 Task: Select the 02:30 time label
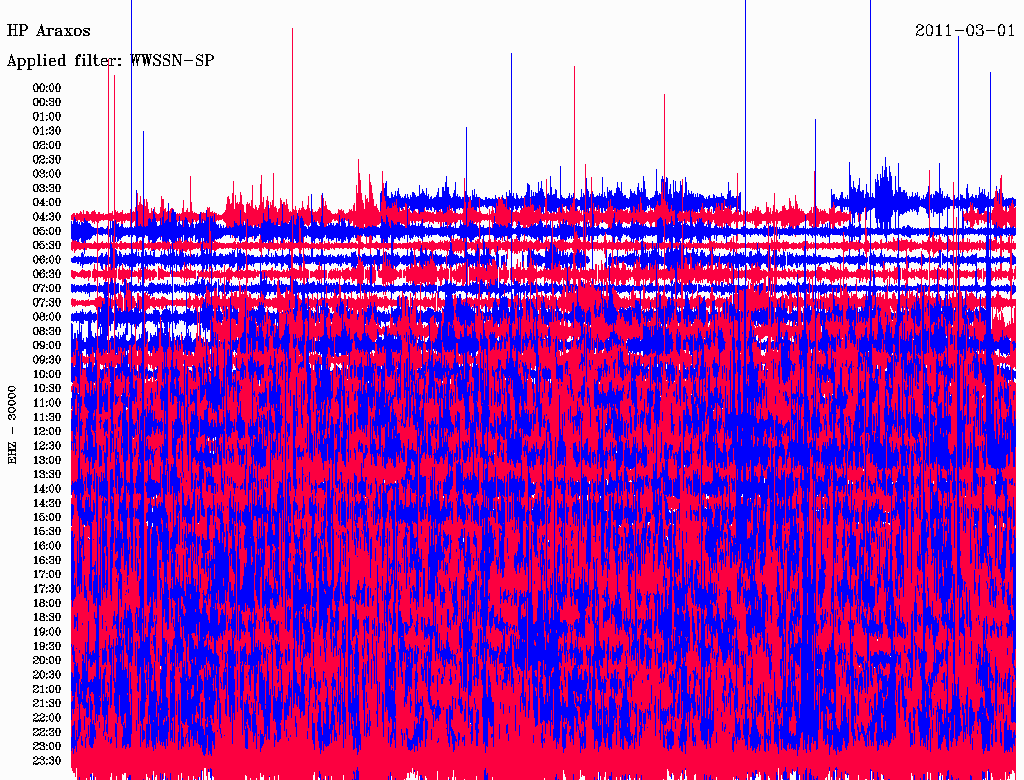click(x=47, y=159)
